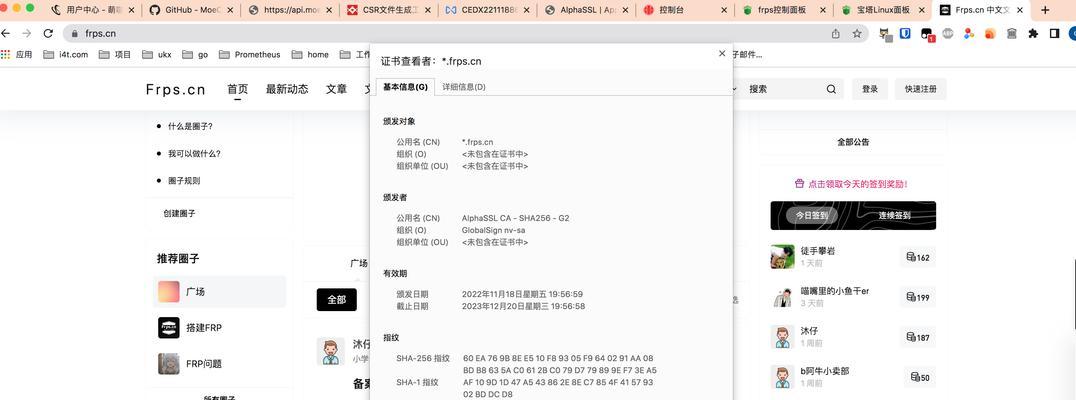
Task: Open the Bitwarden shield extension icon
Action: point(905,33)
